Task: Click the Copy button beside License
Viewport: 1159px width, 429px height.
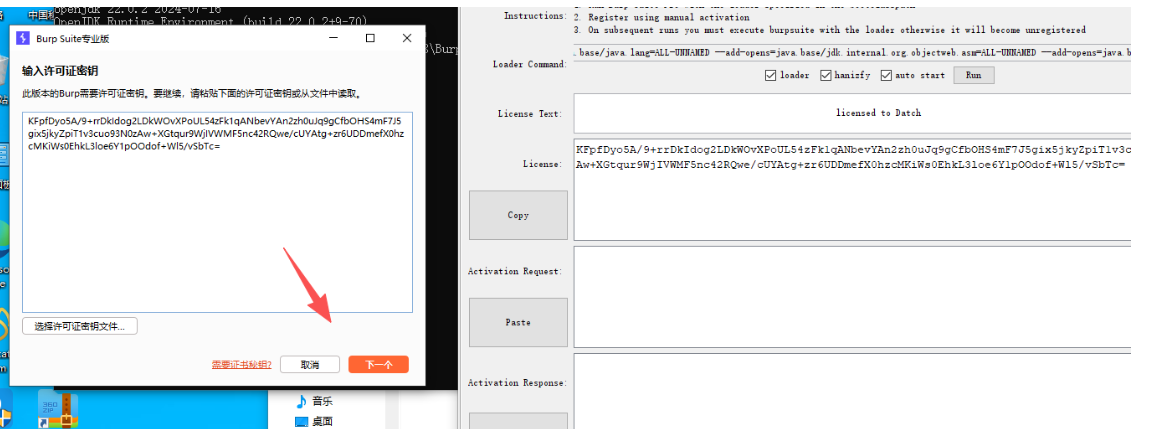Action: pos(518,215)
